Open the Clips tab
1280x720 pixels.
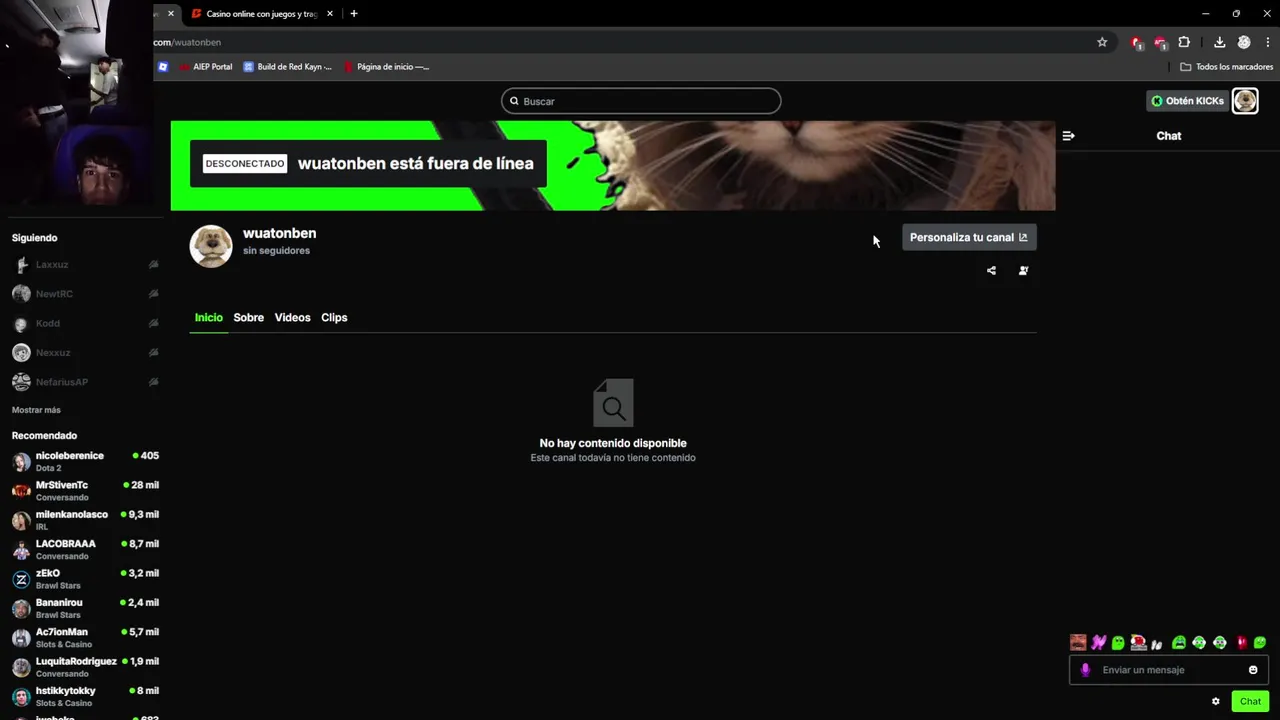[x=334, y=317]
